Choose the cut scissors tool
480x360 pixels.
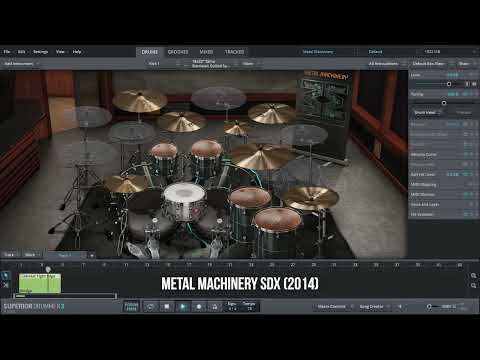point(6,285)
